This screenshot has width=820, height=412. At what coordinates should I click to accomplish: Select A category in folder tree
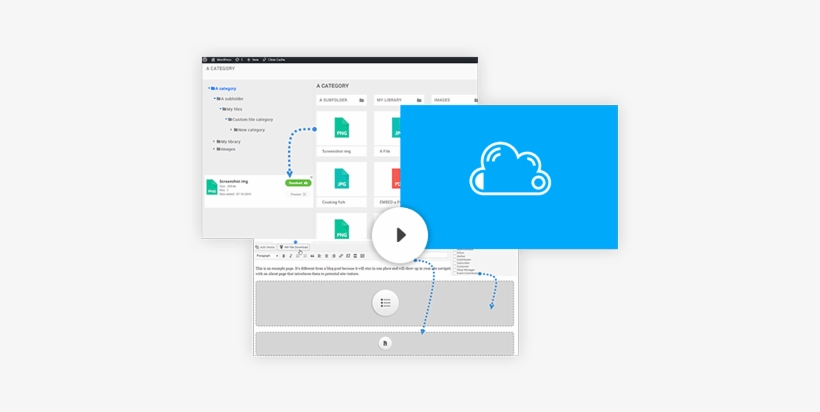224,89
